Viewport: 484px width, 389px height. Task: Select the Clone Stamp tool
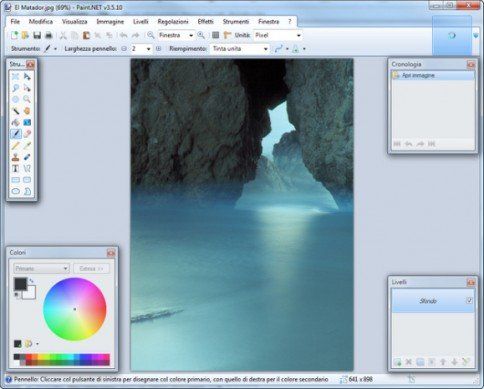[x=15, y=157]
